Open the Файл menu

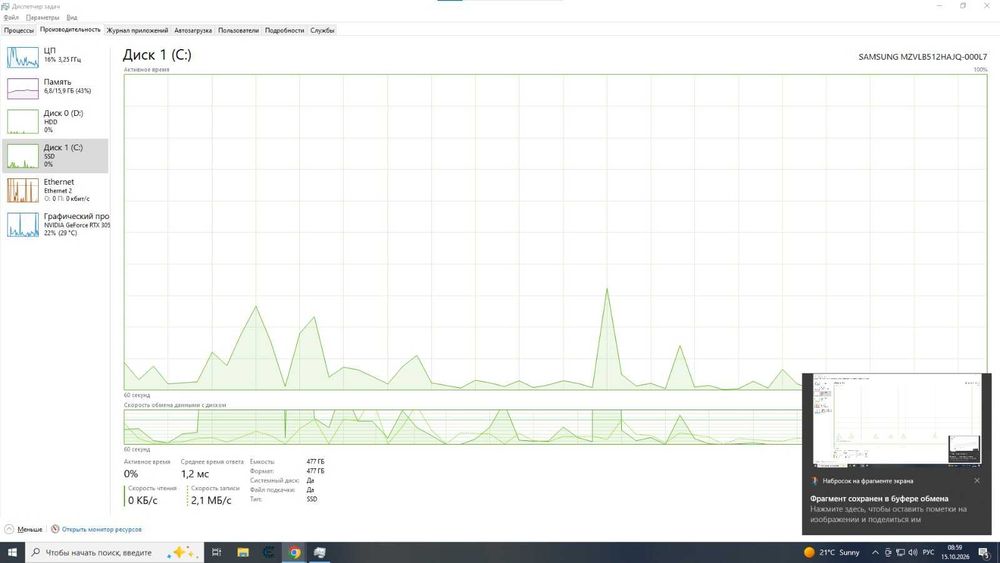[x=11, y=18]
